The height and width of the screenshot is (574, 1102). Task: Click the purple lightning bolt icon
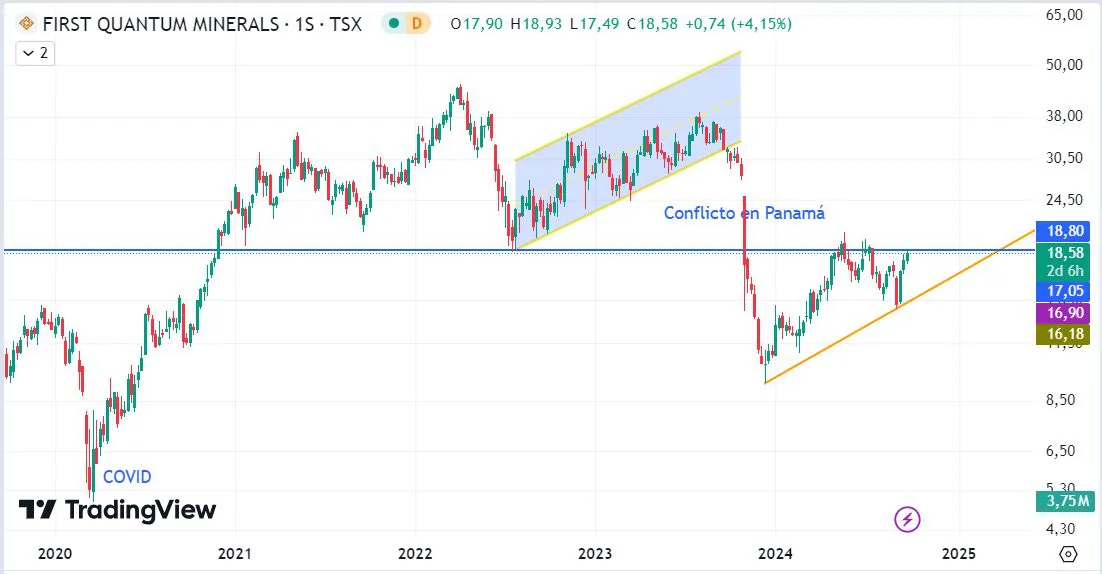[x=907, y=519]
